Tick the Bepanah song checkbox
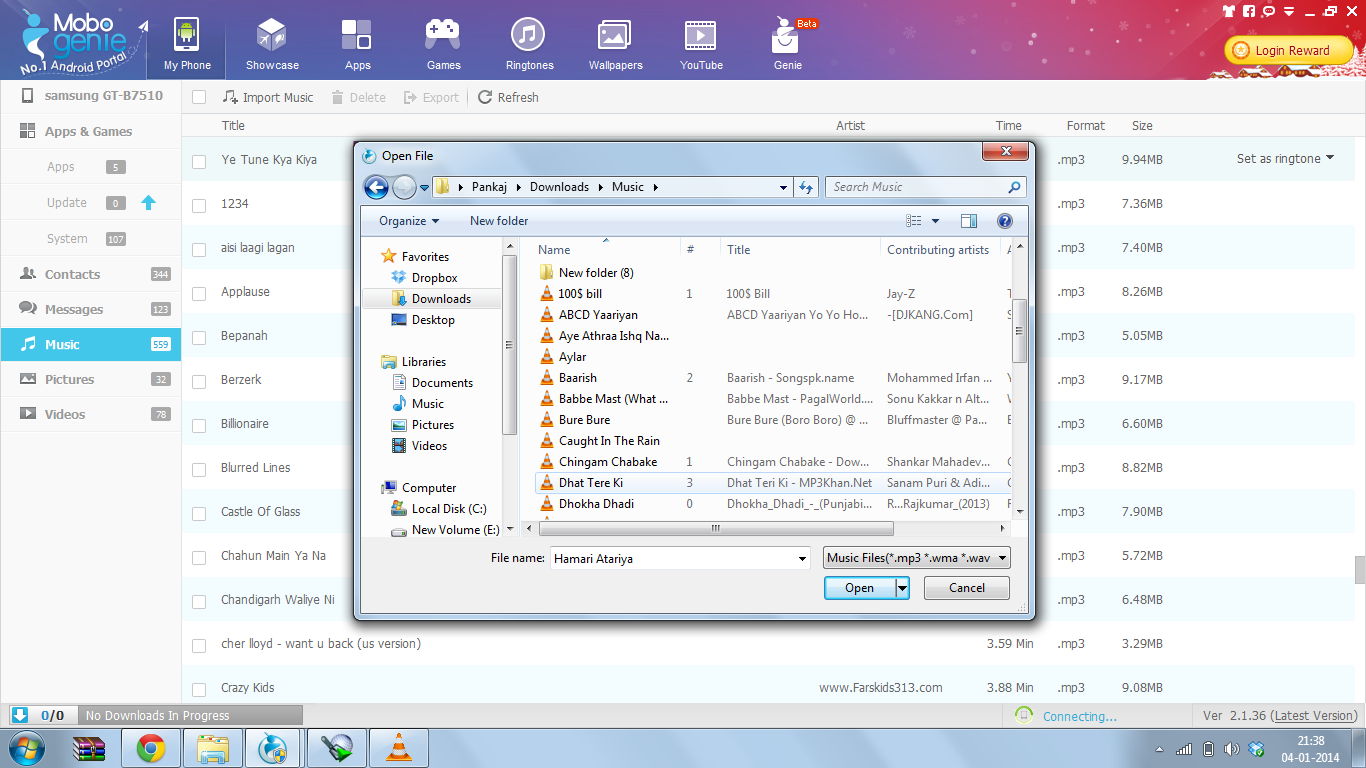The image size is (1366, 768). [x=199, y=337]
